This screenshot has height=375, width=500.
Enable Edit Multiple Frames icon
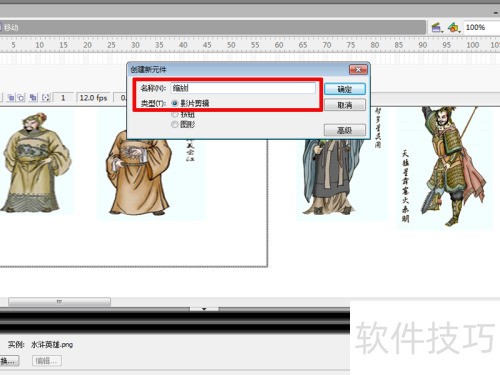click(x=33, y=98)
